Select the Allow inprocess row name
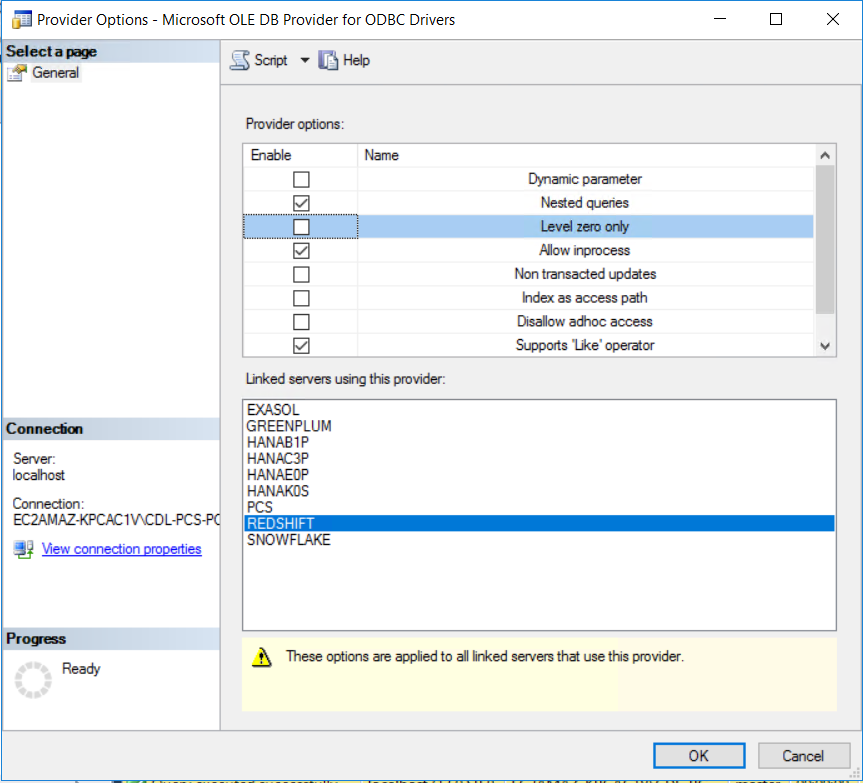The width and height of the screenshot is (863, 783). pos(585,250)
